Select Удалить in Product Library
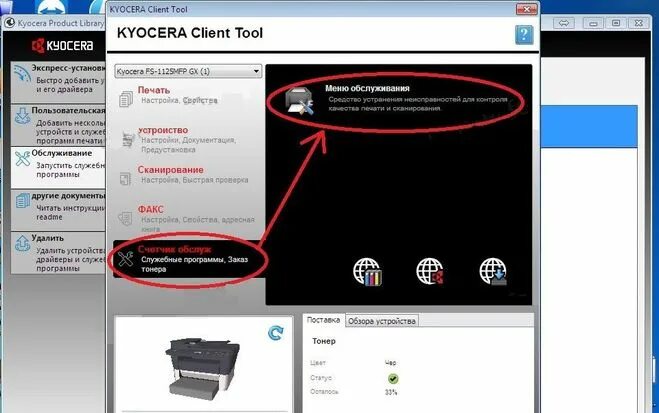This screenshot has width=659, height=413. pos(58,253)
